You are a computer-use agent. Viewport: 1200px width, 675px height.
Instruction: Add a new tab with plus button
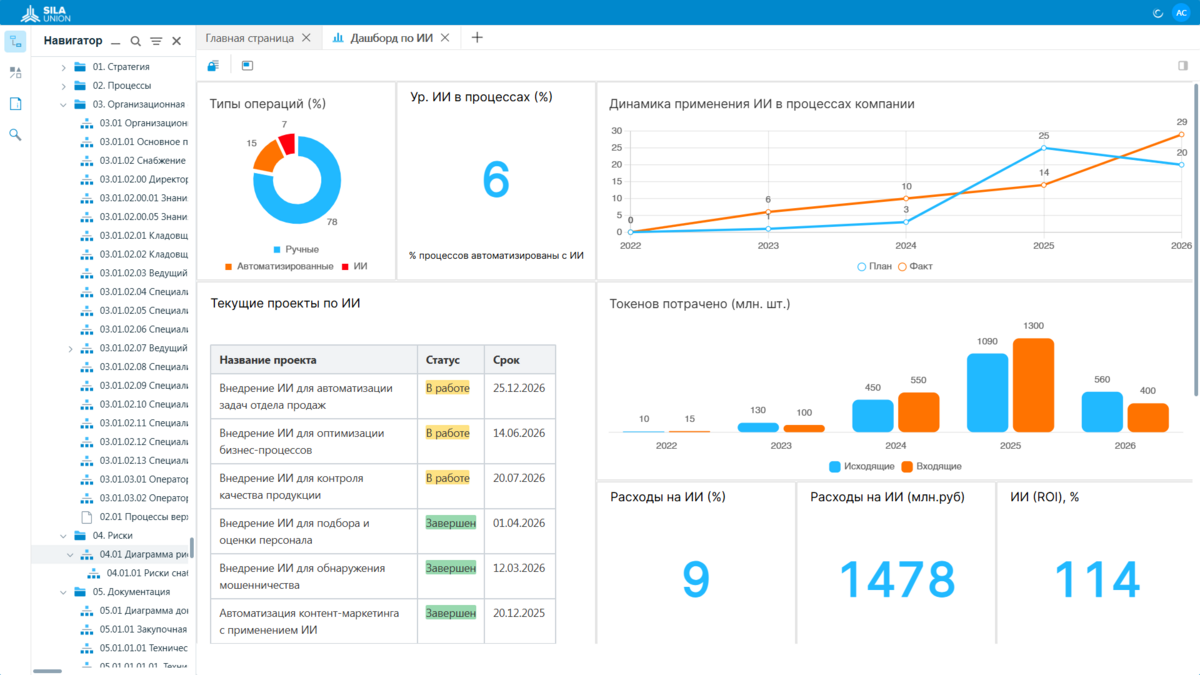point(477,38)
